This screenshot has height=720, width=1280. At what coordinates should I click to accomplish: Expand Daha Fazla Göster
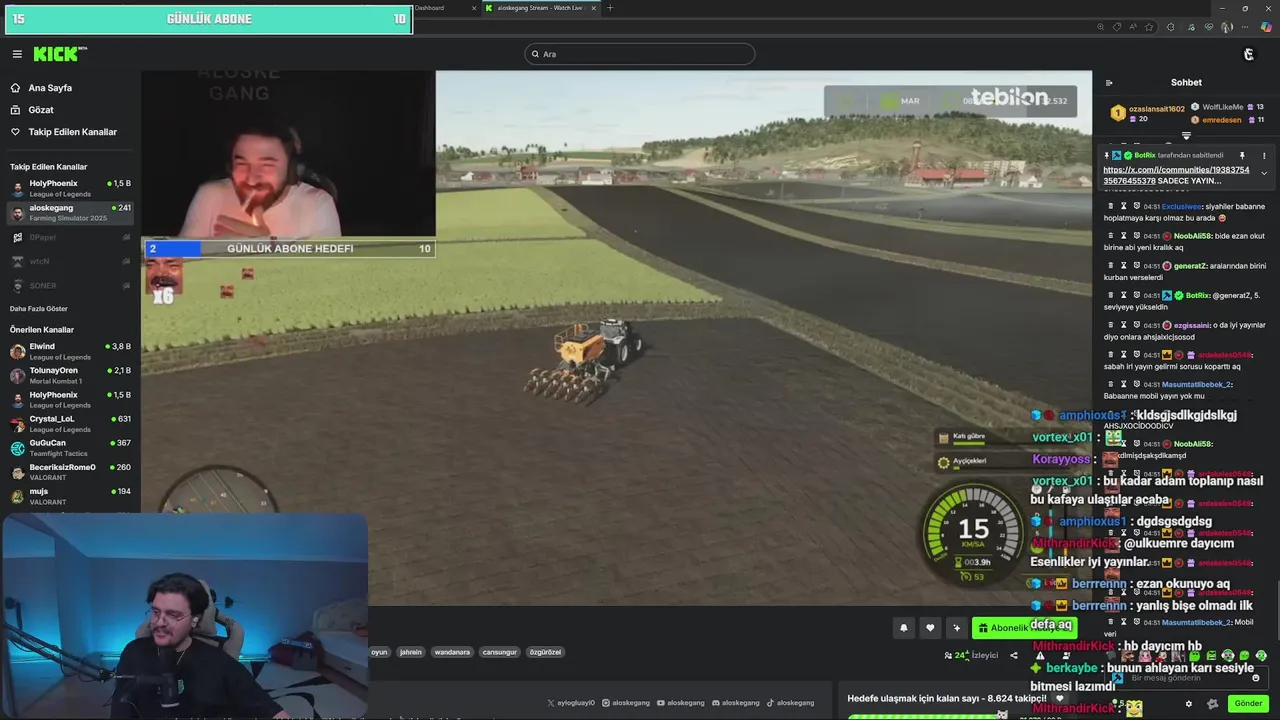(x=39, y=309)
